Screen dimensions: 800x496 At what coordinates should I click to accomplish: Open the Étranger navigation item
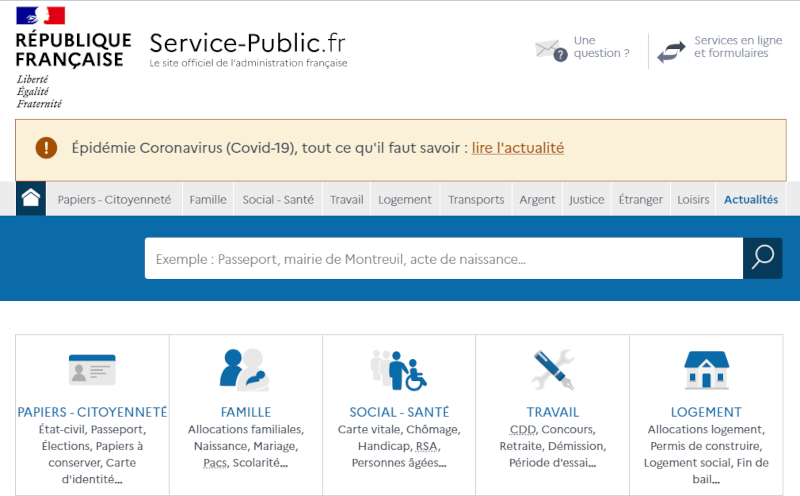click(x=640, y=200)
